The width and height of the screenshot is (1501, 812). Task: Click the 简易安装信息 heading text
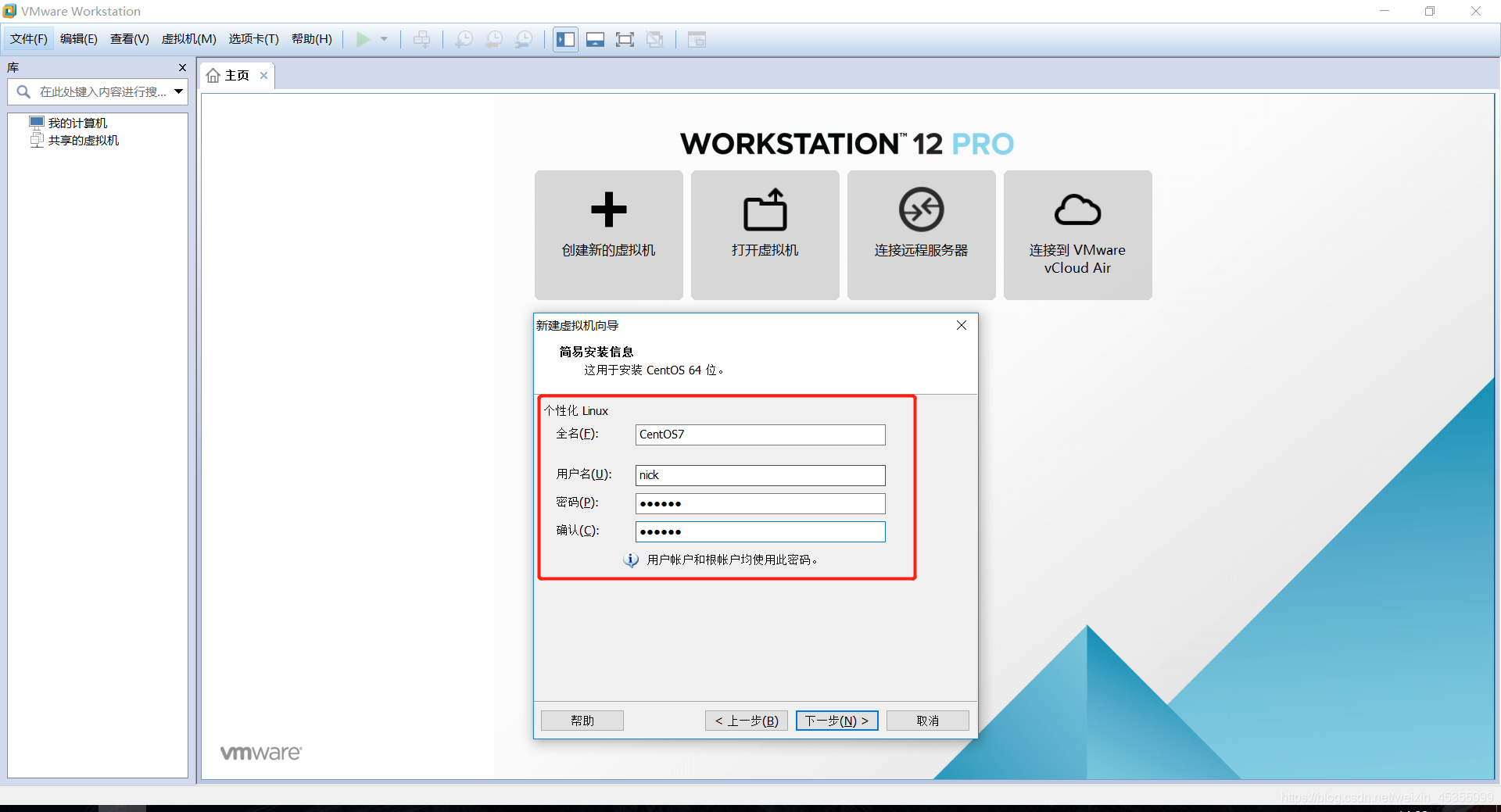click(x=596, y=352)
